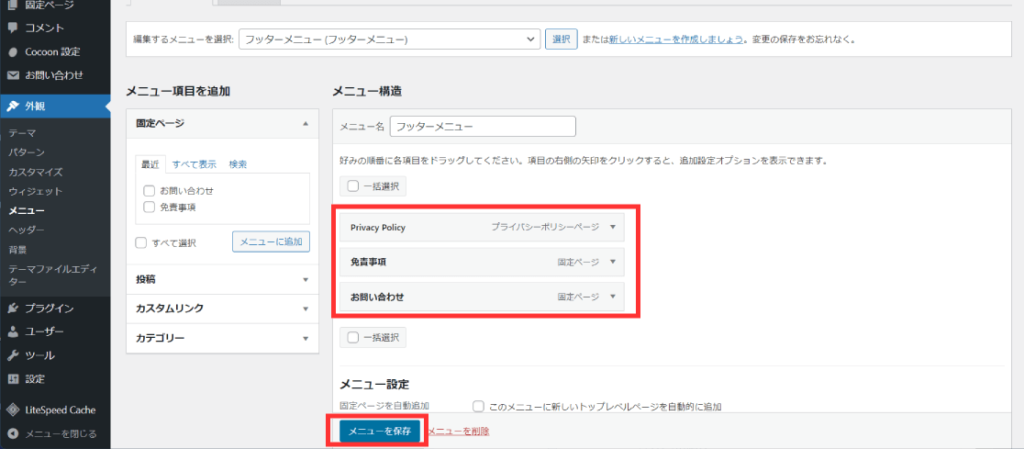Click the Tools wrench icon
This screenshot has height=449, width=1024.
13,356
